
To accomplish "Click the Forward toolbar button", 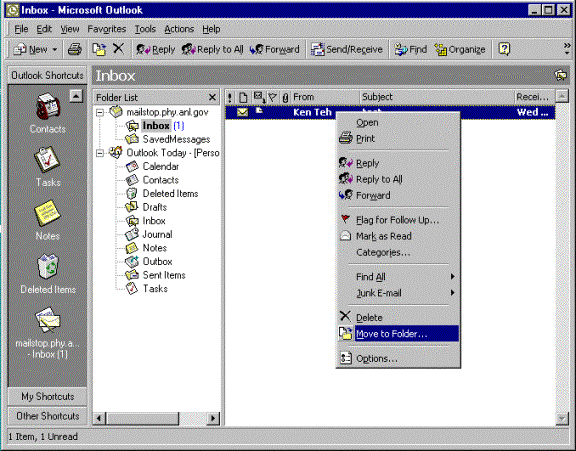I will (x=274, y=49).
